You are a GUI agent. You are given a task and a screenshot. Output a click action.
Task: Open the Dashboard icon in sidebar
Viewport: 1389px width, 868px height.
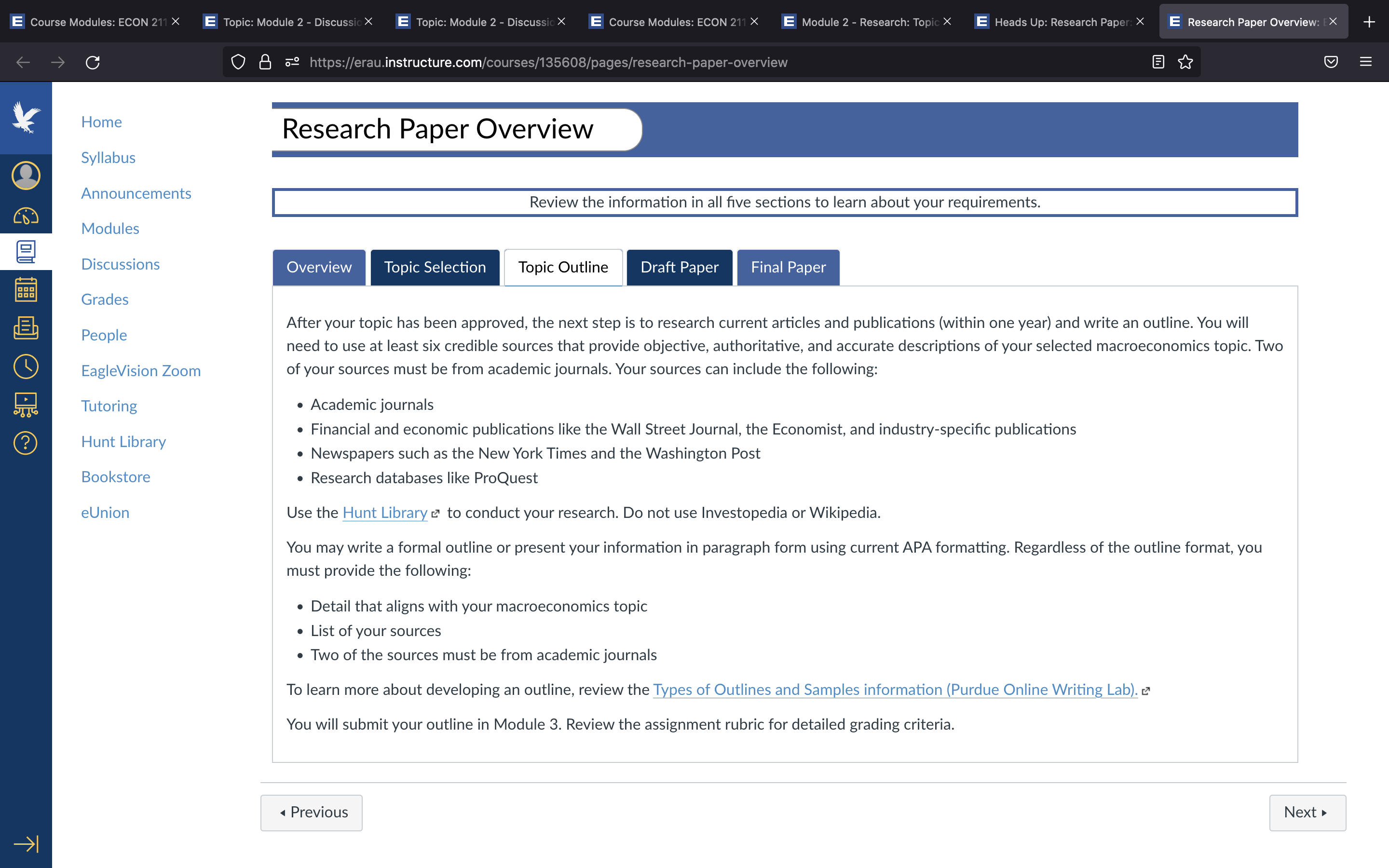click(26, 217)
